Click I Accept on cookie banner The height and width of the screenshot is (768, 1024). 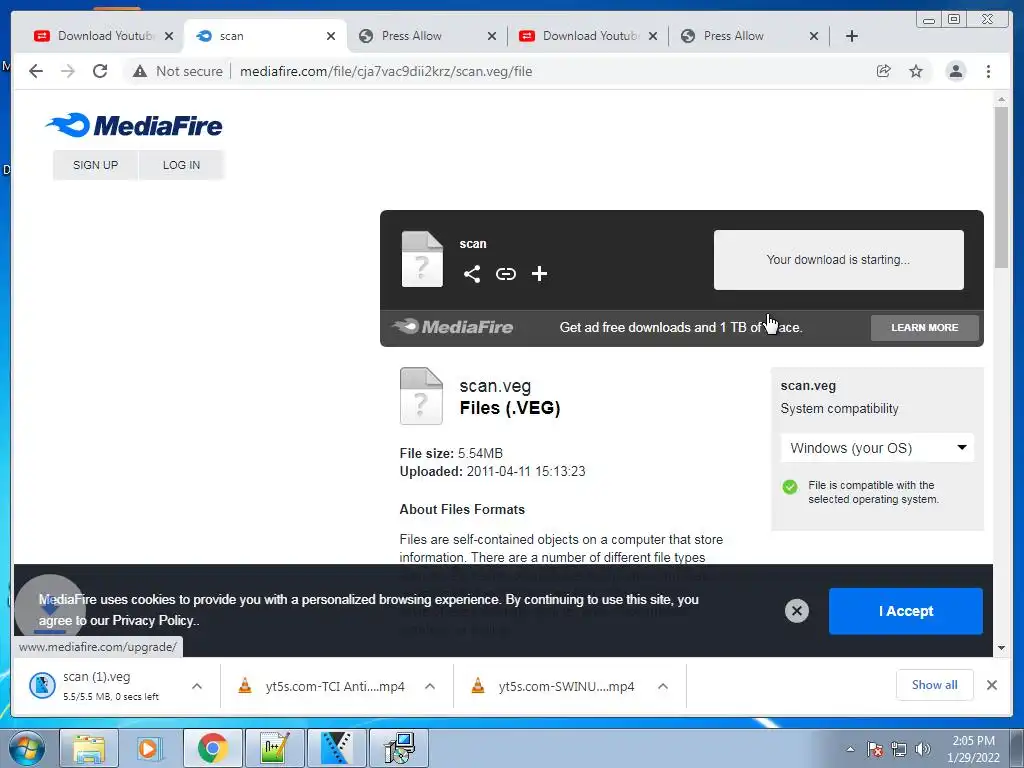(x=905, y=611)
